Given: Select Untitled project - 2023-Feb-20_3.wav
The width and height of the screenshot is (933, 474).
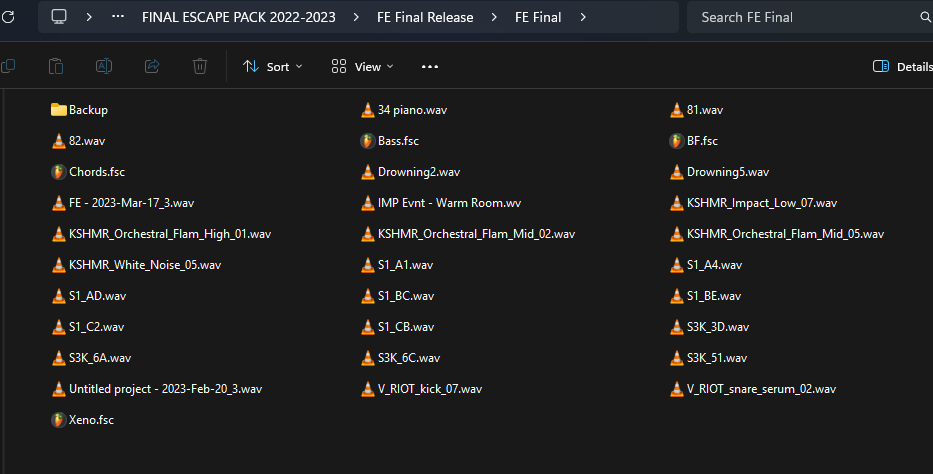Looking at the screenshot, I should pos(165,388).
